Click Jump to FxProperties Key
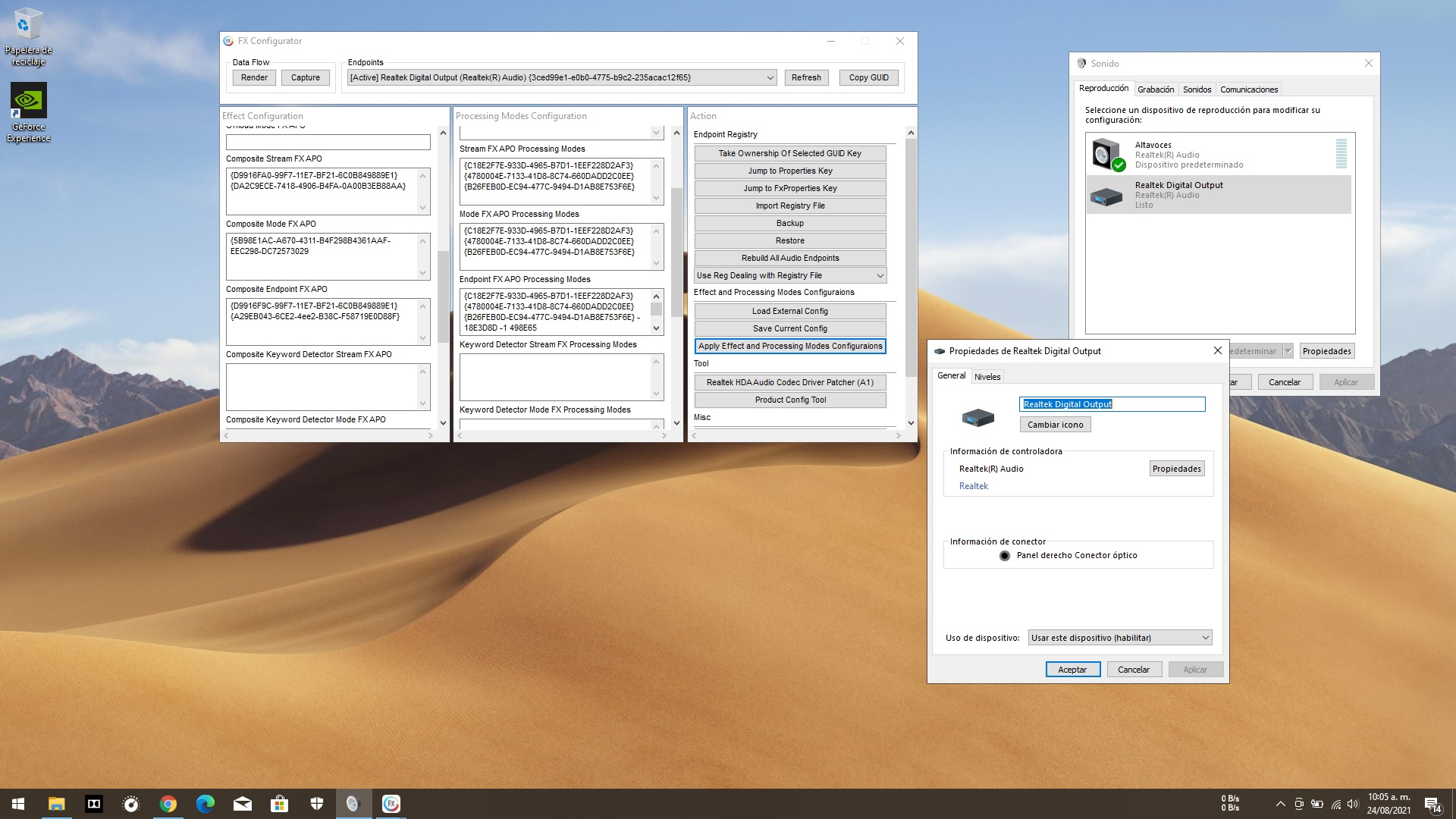1456x819 pixels. tap(790, 188)
